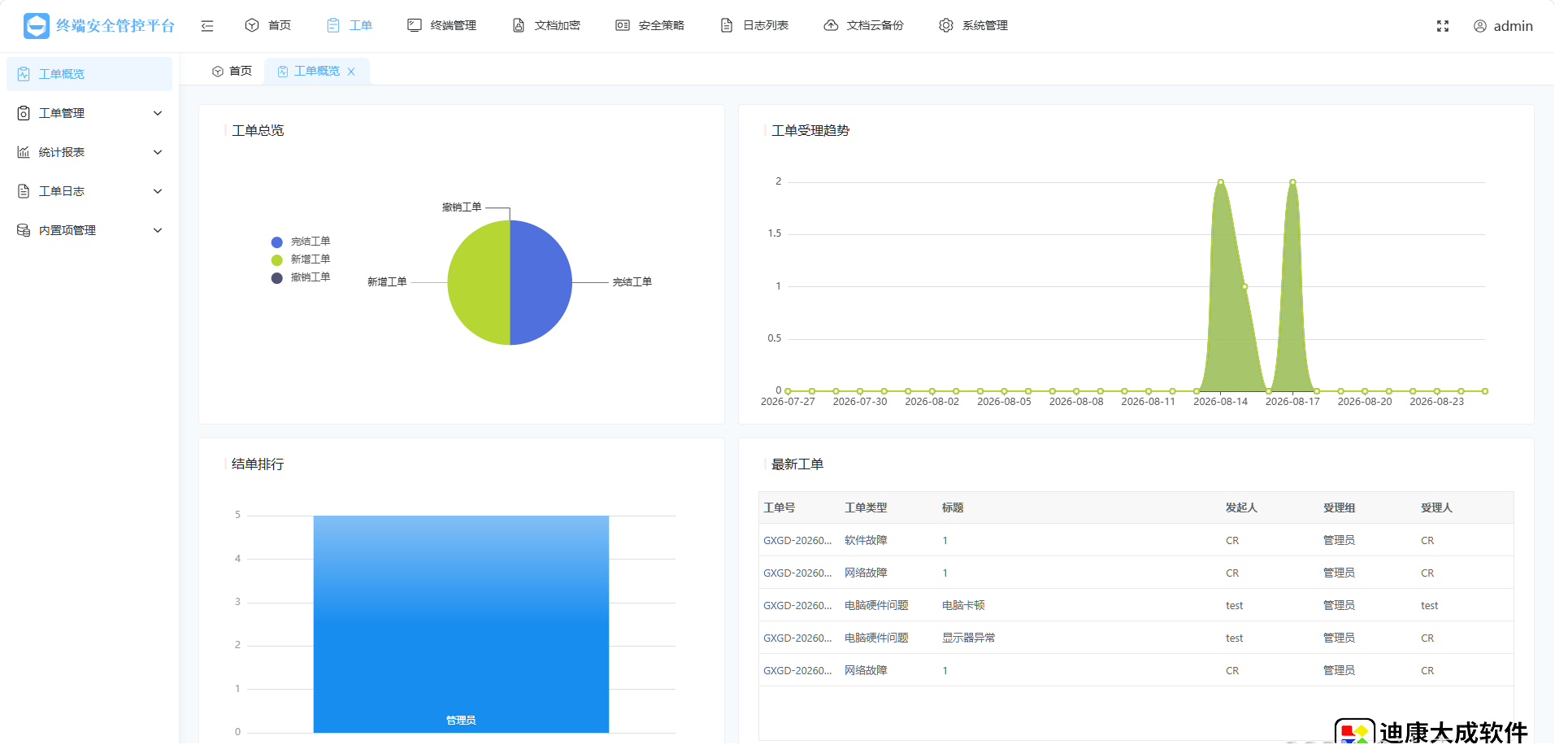Expand the 工单管理 submenu chevron
Screen dimensions: 1568x745
pos(158,113)
